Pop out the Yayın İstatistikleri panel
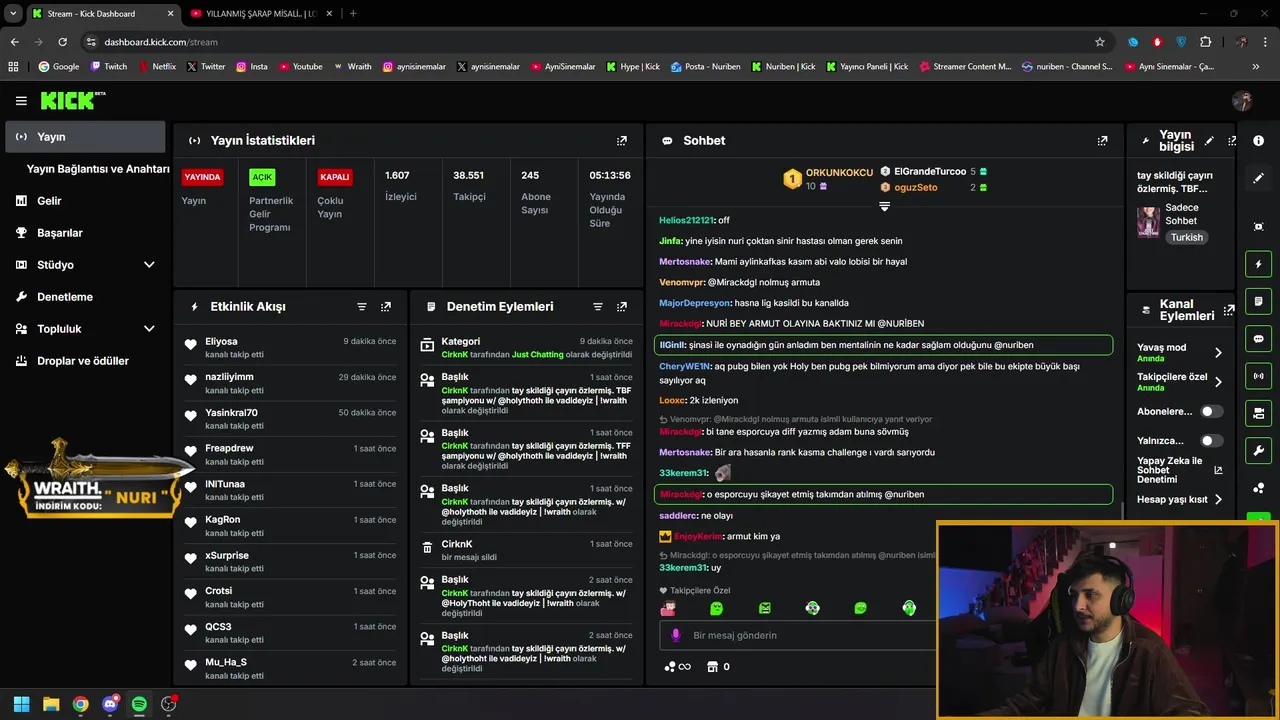This screenshot has width=1280, height=720. click(x=622, y=141)
